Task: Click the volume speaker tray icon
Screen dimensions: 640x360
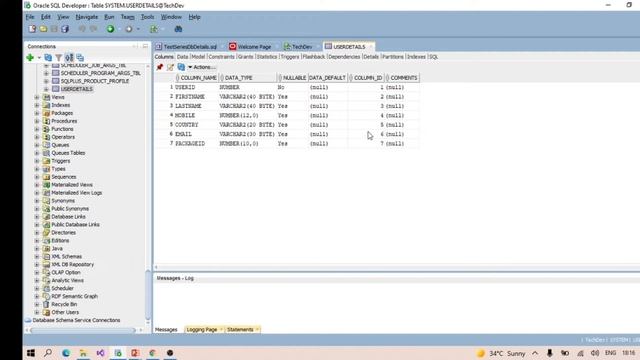Action: 595,353
